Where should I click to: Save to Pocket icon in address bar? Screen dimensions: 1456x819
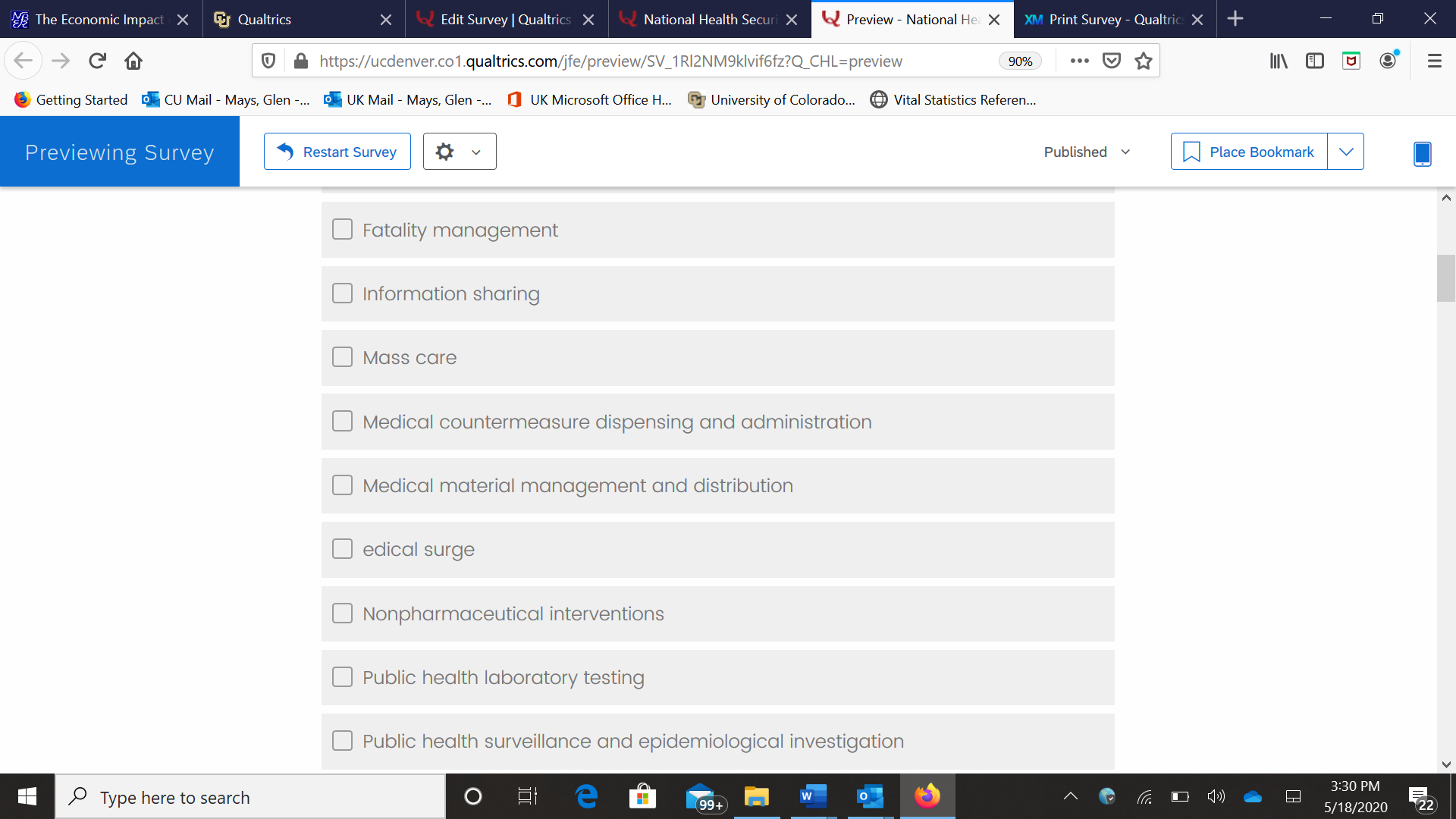click(x=1112, y=61)
